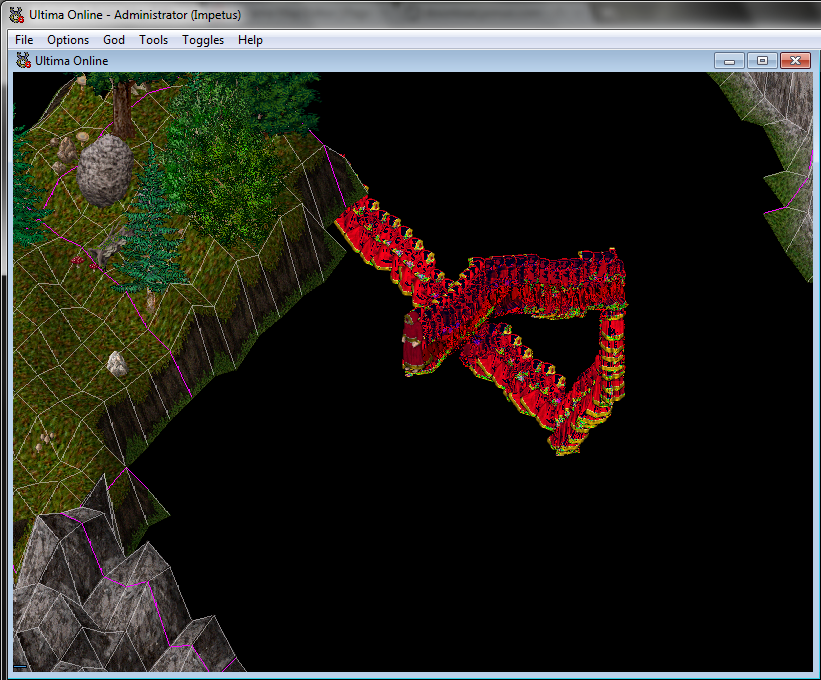This screenshot has height=680, width=821.
Task: Maximize the inner Ultima Online window
Action: click(x=762, y=61)
